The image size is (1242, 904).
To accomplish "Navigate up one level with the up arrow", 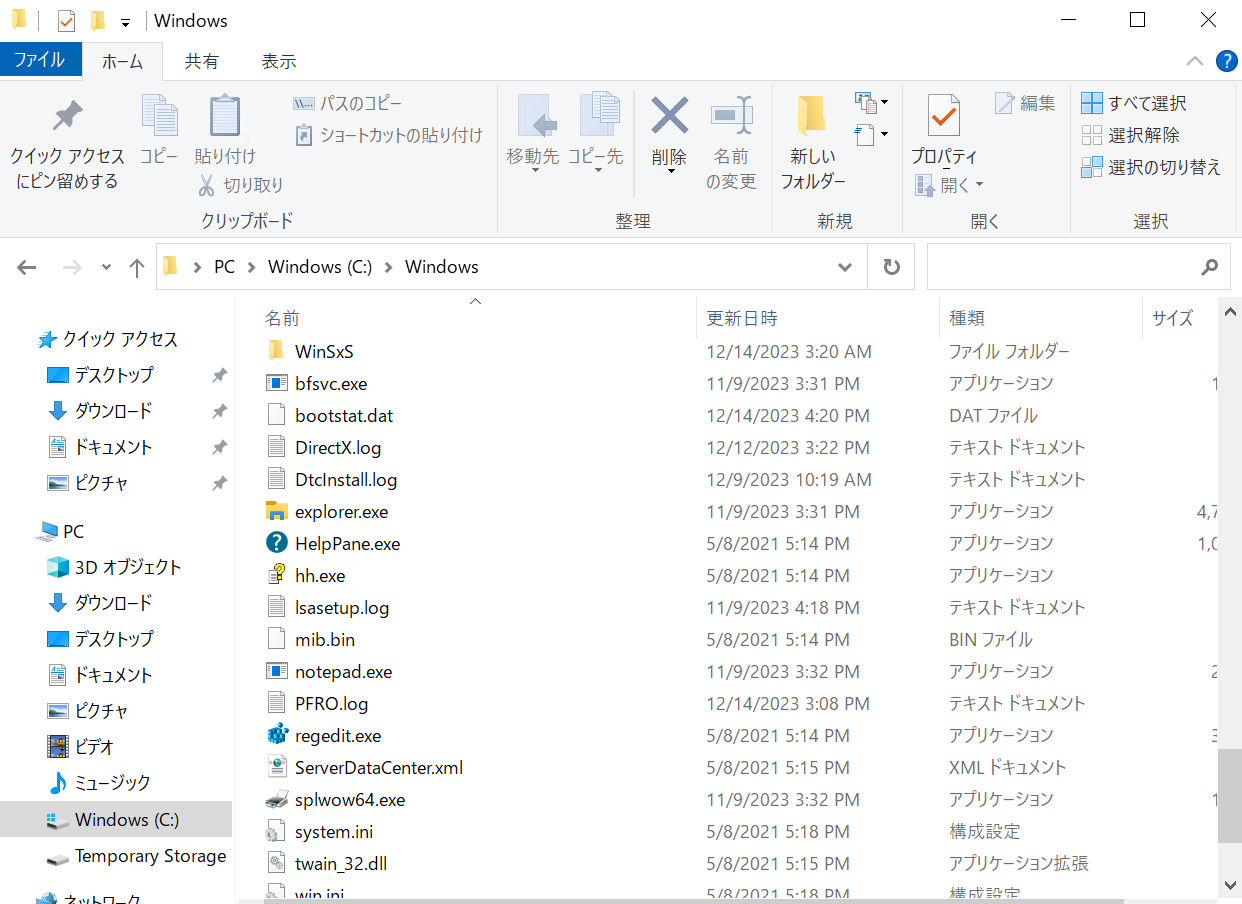I will click(137, 267).
